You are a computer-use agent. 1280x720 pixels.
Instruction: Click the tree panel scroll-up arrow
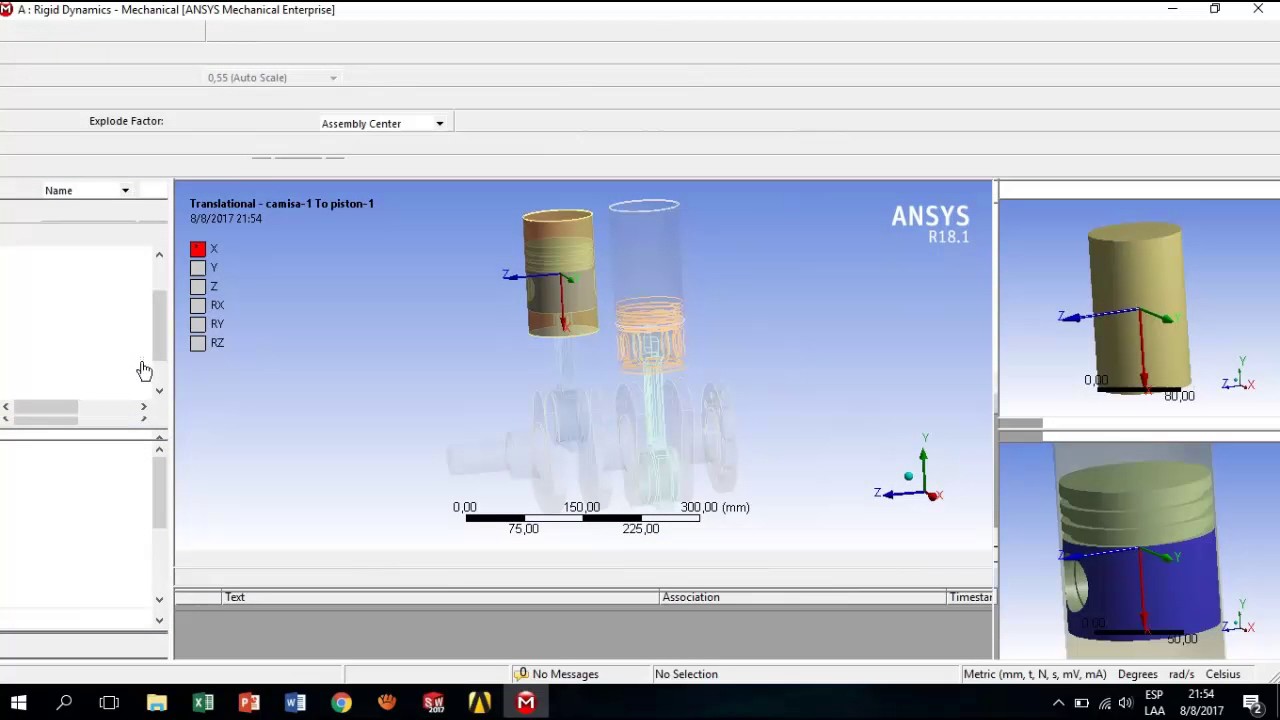coord(159,256)
